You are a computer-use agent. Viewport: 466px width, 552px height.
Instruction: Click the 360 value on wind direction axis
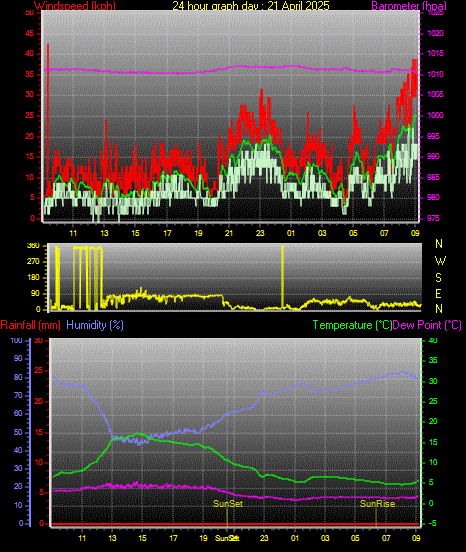(33, 246)
